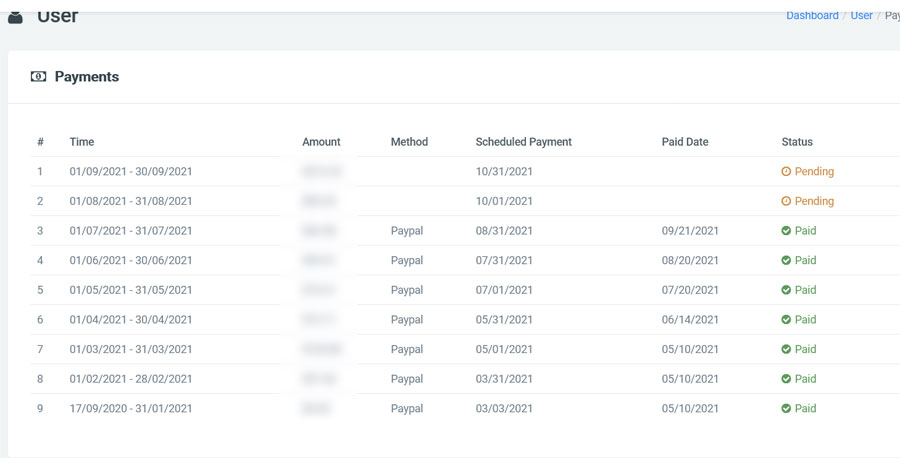Click the Paid status label in row 6

coord(805,320)
